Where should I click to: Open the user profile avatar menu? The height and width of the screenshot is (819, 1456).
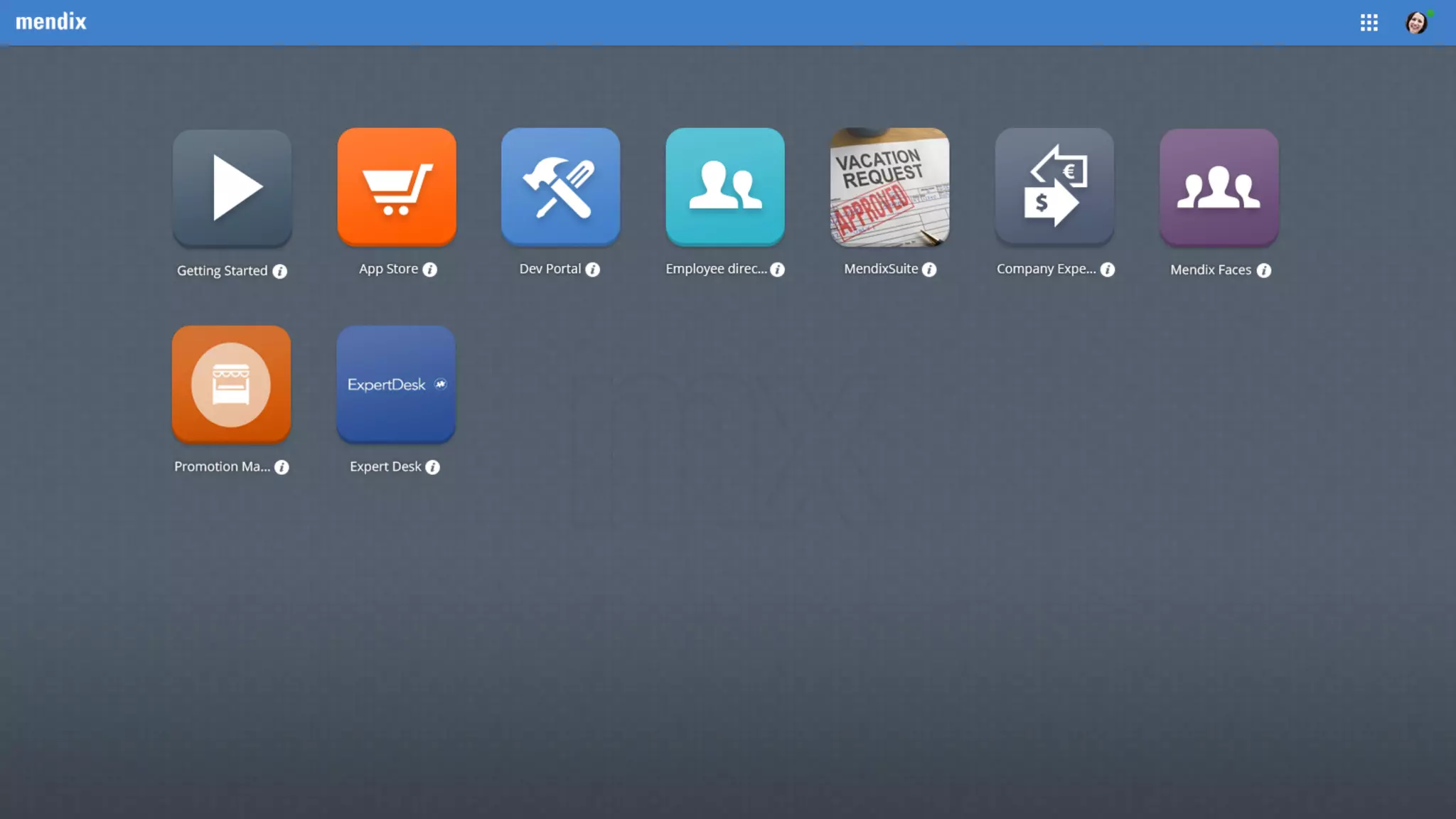[1416, 23]
